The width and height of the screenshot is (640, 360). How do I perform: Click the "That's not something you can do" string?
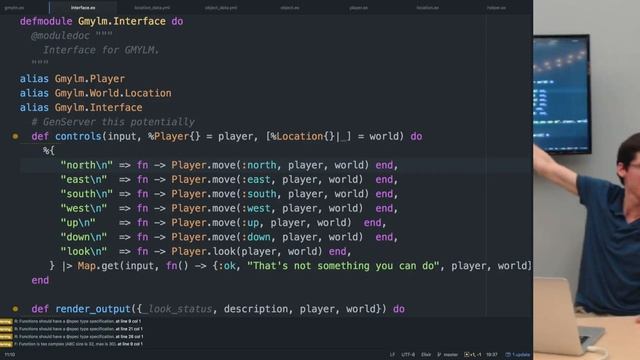tap(343, 266)
